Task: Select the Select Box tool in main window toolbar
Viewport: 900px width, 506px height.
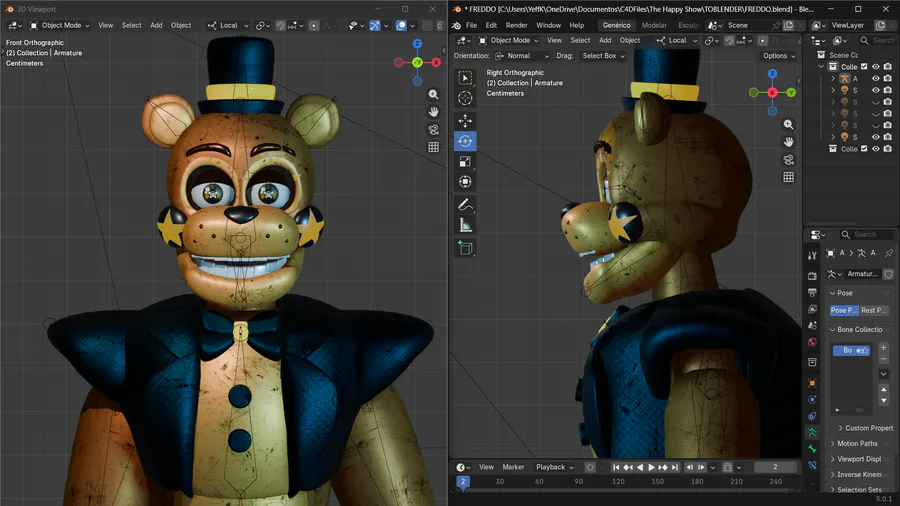Action: (x=465, y=77)
